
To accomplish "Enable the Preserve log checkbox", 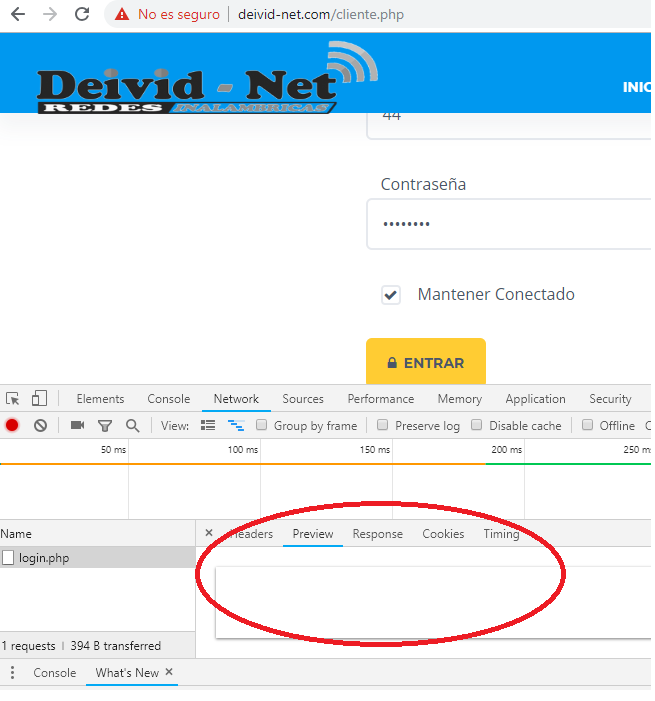I will pyautogui.click(x=383, y=425).
